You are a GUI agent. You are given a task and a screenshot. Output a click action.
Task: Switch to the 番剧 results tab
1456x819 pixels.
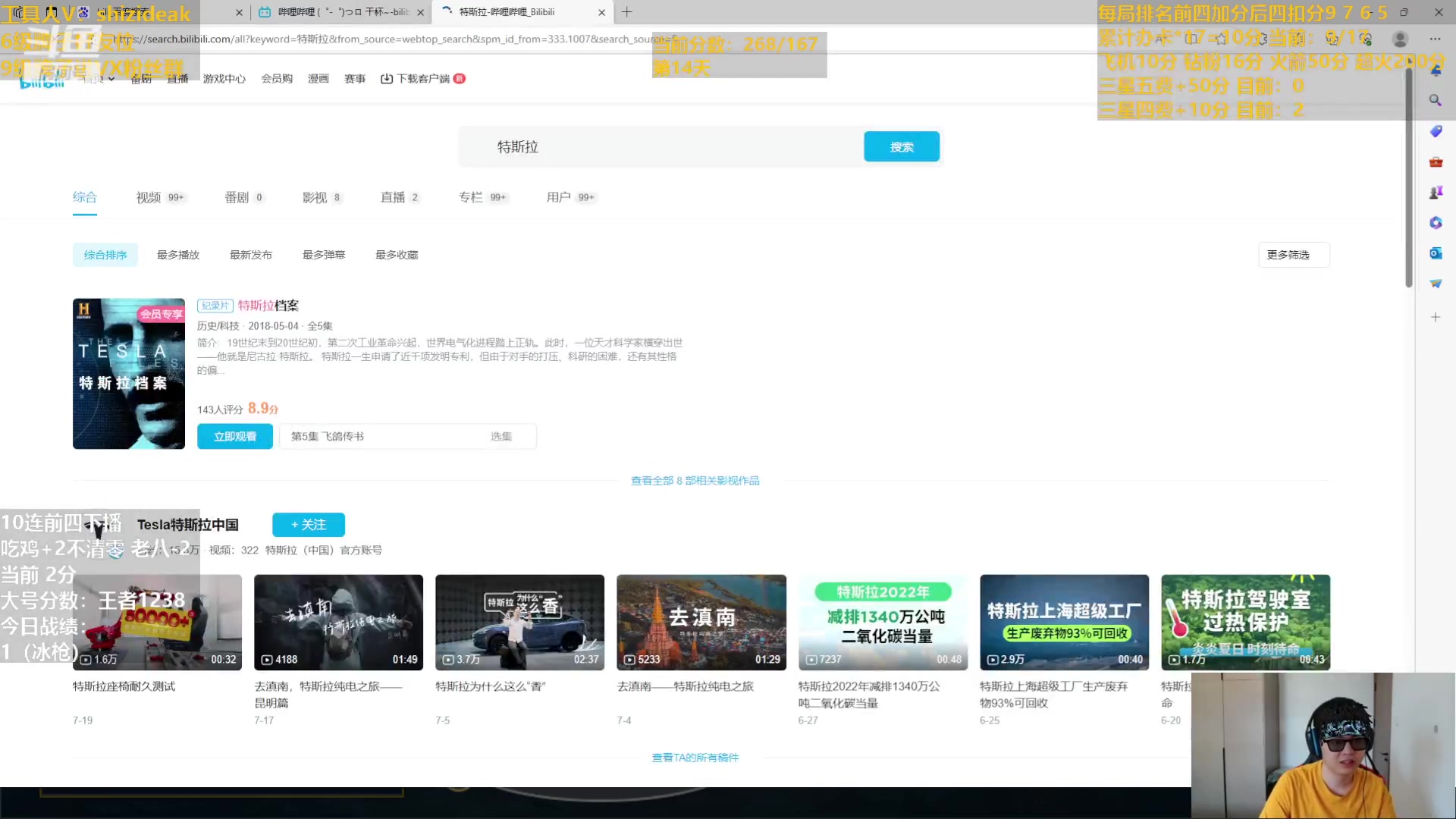click(x=244, y=197)
